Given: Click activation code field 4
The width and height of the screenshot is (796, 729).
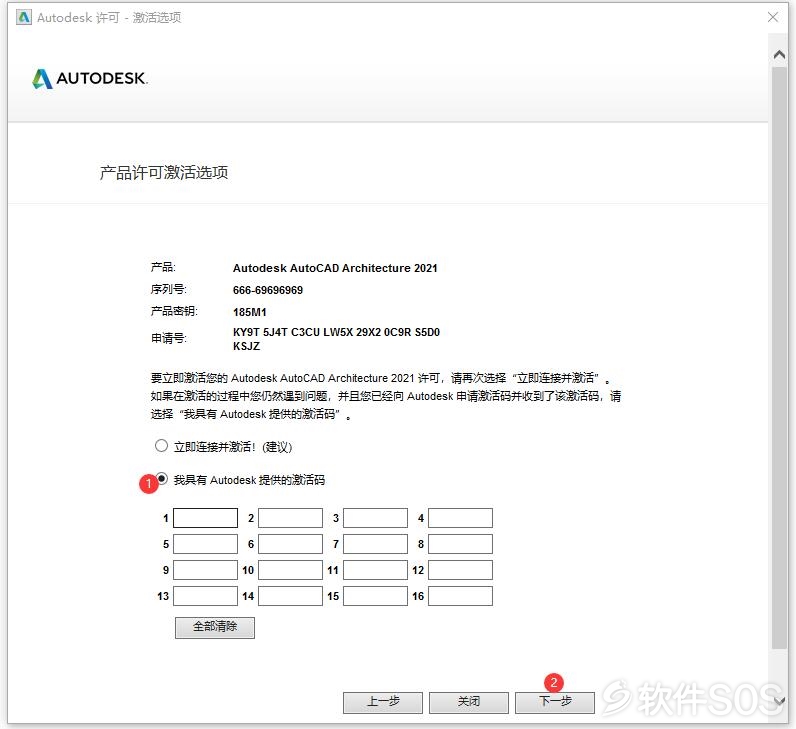Looking at the screenshot, I should tap(460, 518).
